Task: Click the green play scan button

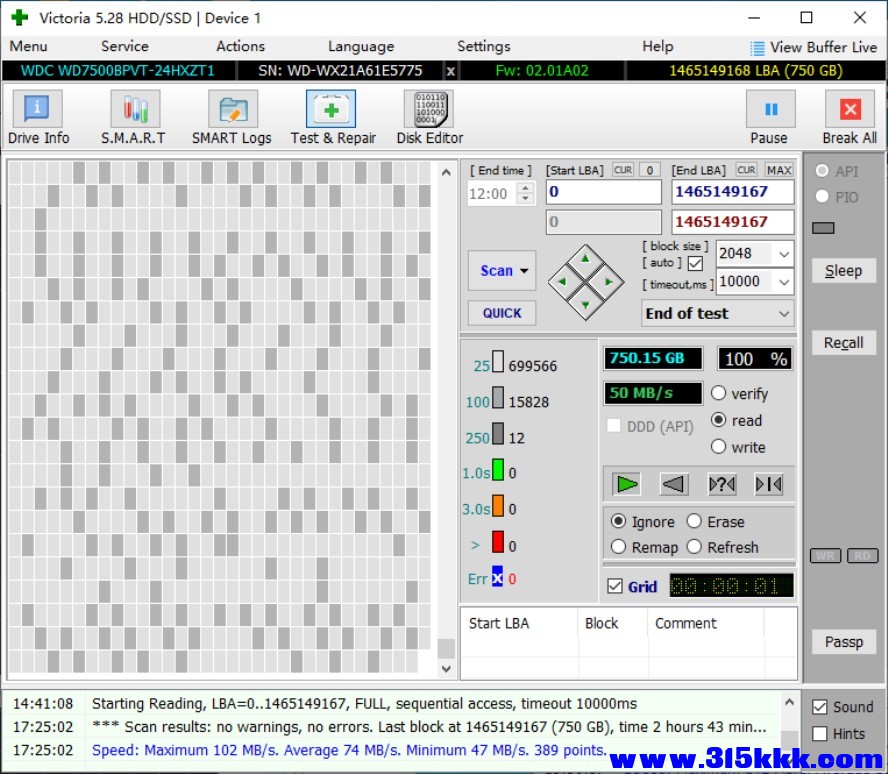Action: pos(627,484)
